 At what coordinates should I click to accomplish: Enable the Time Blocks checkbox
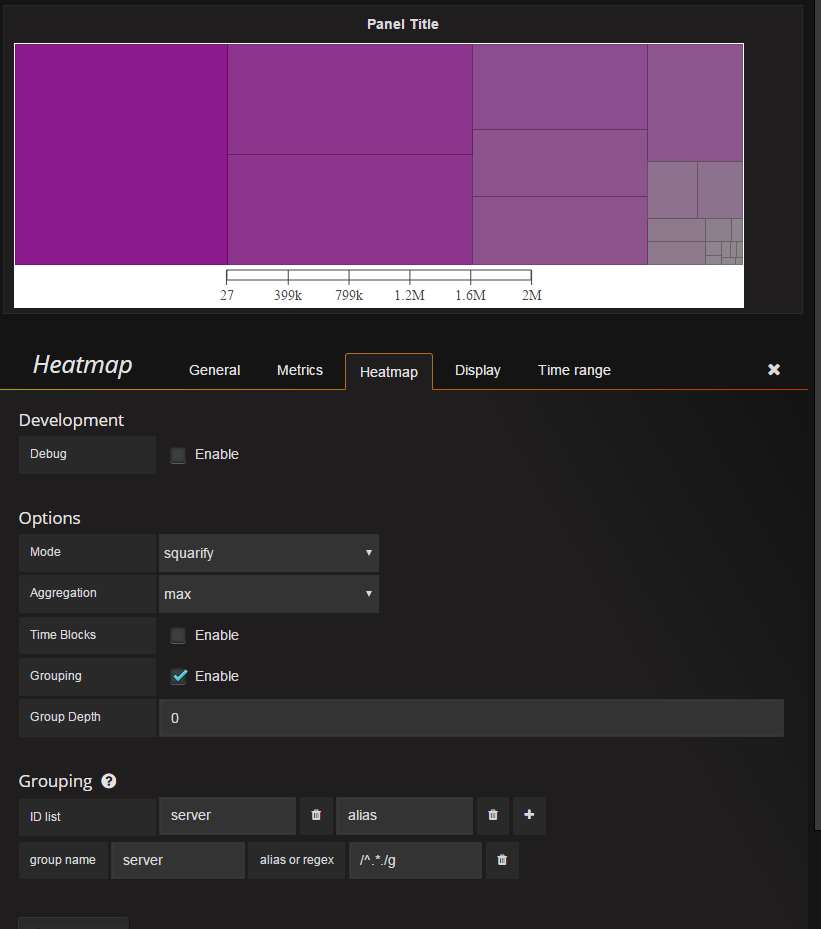(x=178, y=636)
